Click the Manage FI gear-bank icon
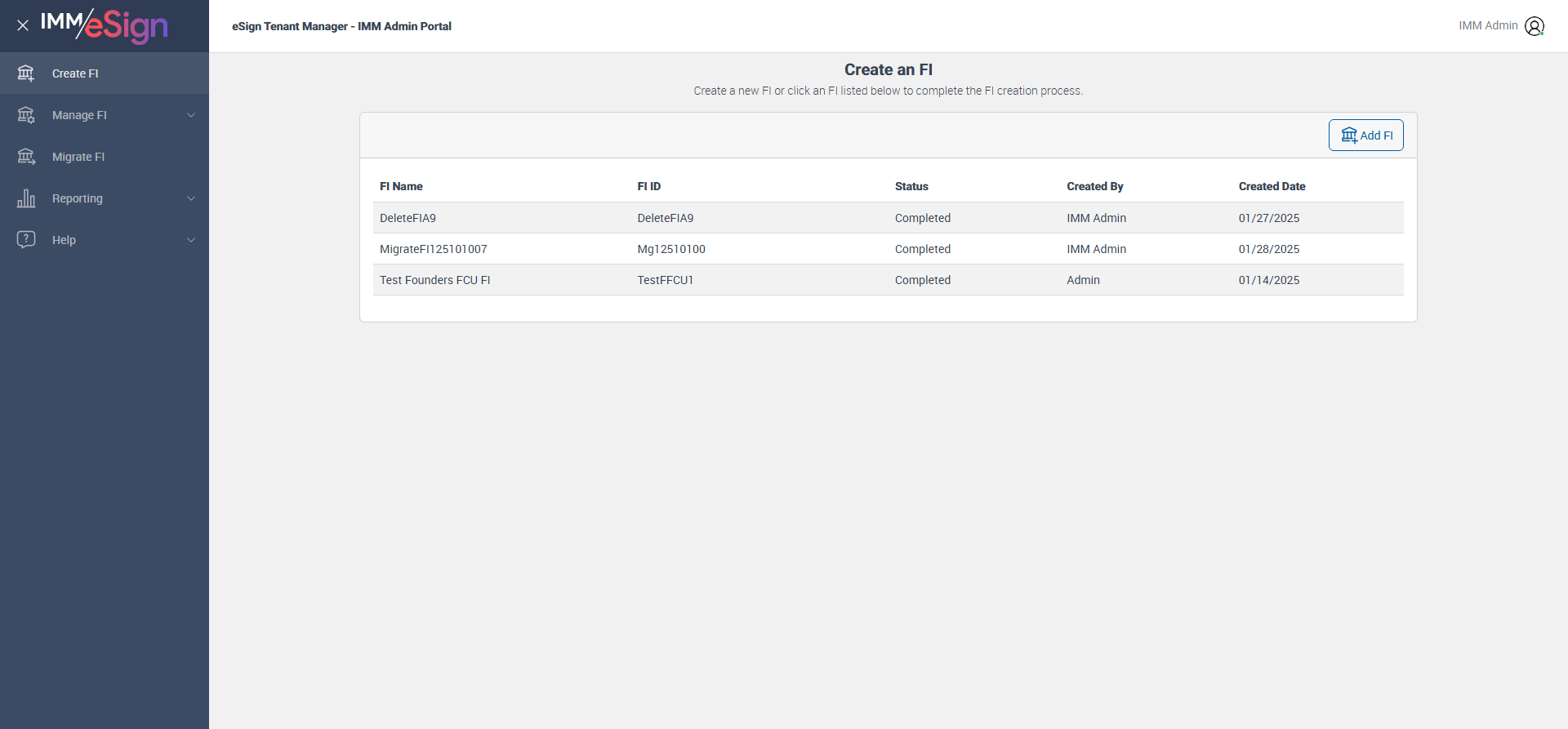Viewport: 1568px width, 729px height. point(26,115)
